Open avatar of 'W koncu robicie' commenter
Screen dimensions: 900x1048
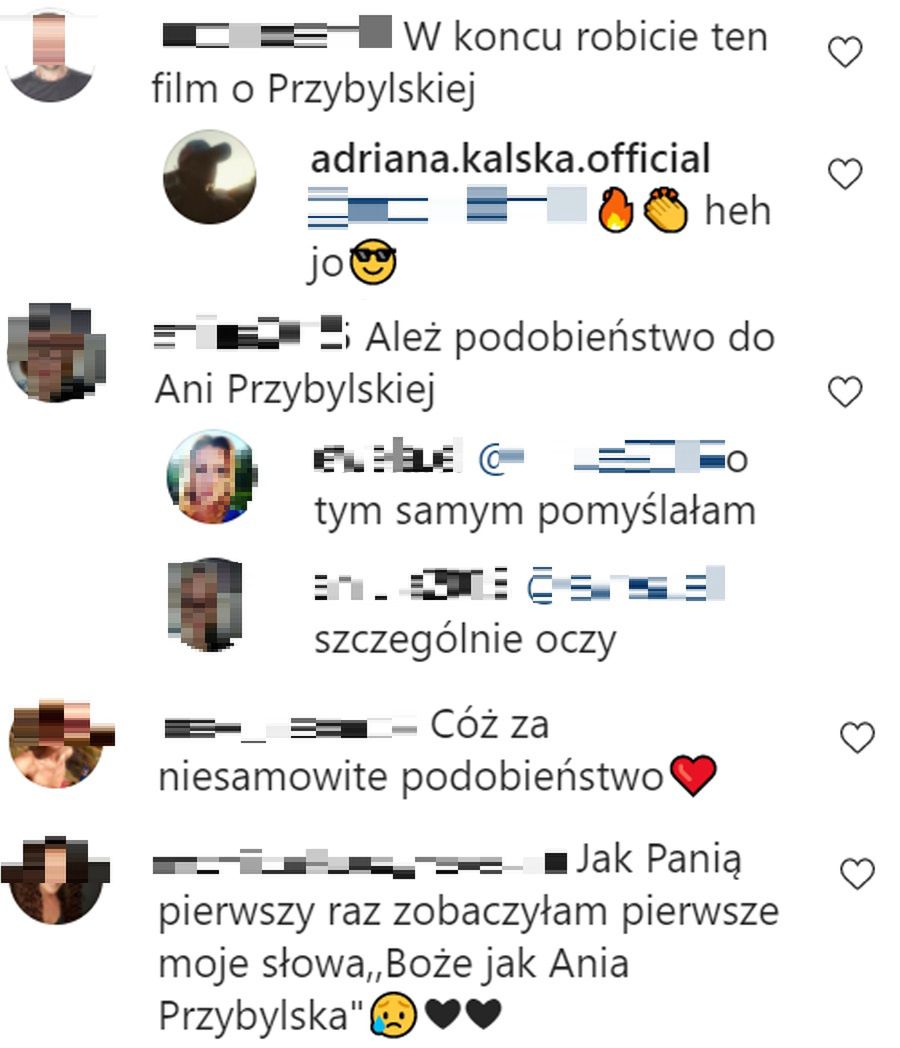pyautogui.click(x=51, y=55)
